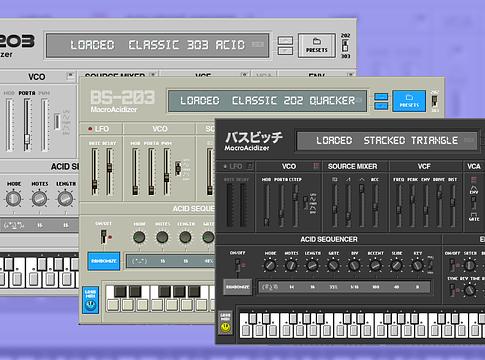Toggle VCO range switch in gray 203 window

(57, 122)
